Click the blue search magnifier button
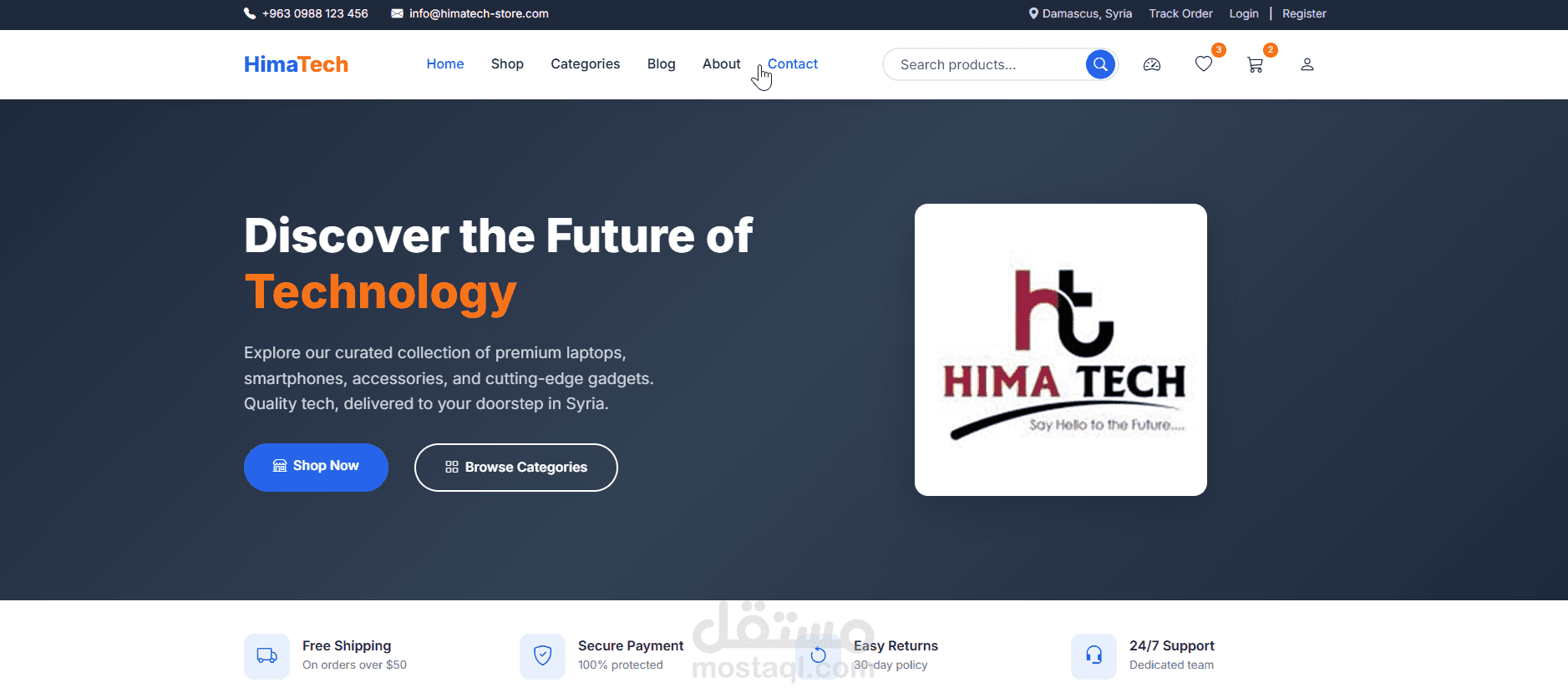The height and width of the screenshot is (698, 1568). [1100, 64]
